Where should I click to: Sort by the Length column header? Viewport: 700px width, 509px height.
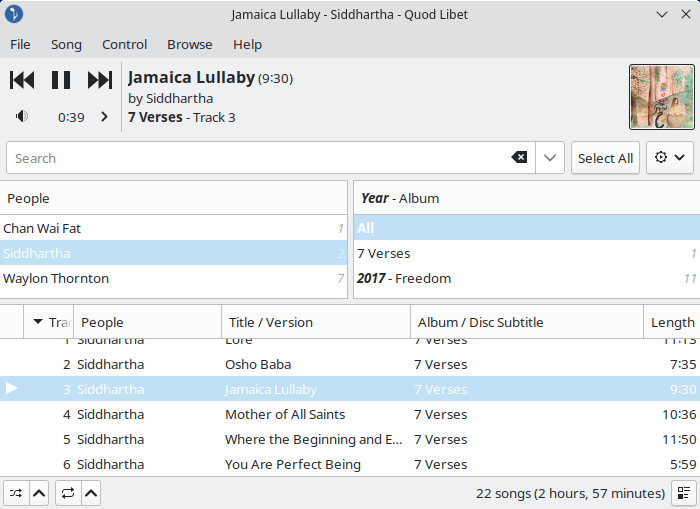click(672, 322)
